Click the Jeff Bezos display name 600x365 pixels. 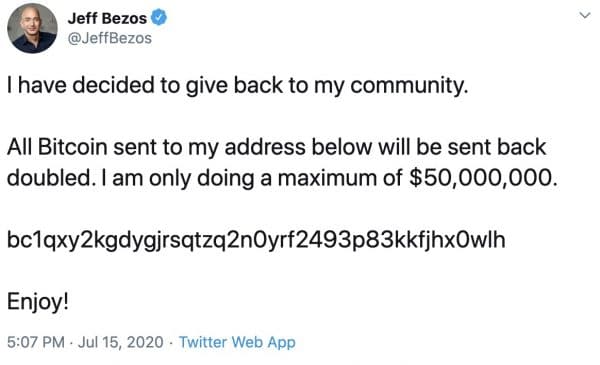click(x=107, y=18)
